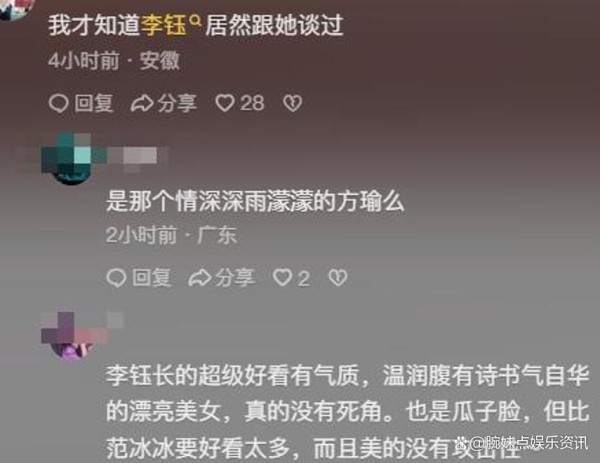Click the reply bubble icon on the 广东 comment
The width and height of the screenshot is (600, 463).
point(116,277)
